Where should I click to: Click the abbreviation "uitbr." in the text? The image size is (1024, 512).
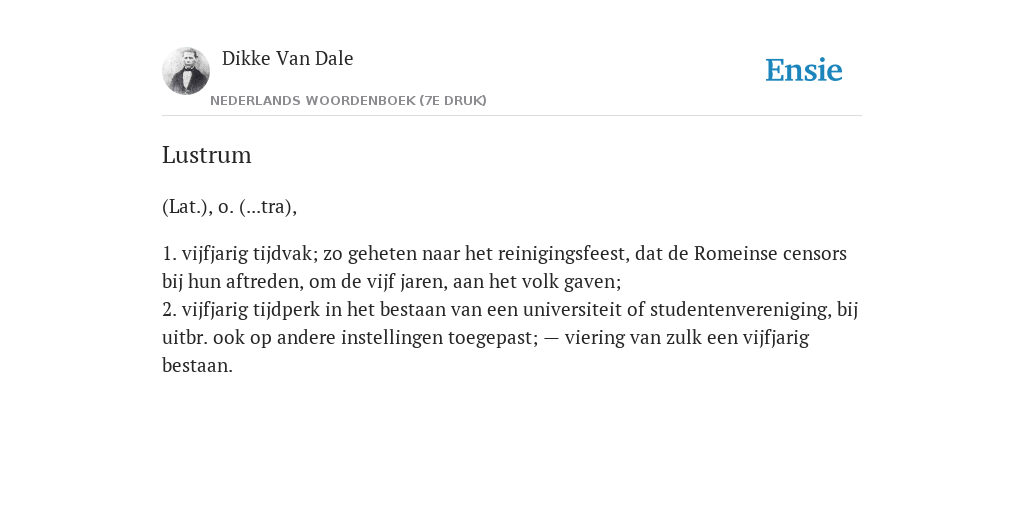click(185, 338)
